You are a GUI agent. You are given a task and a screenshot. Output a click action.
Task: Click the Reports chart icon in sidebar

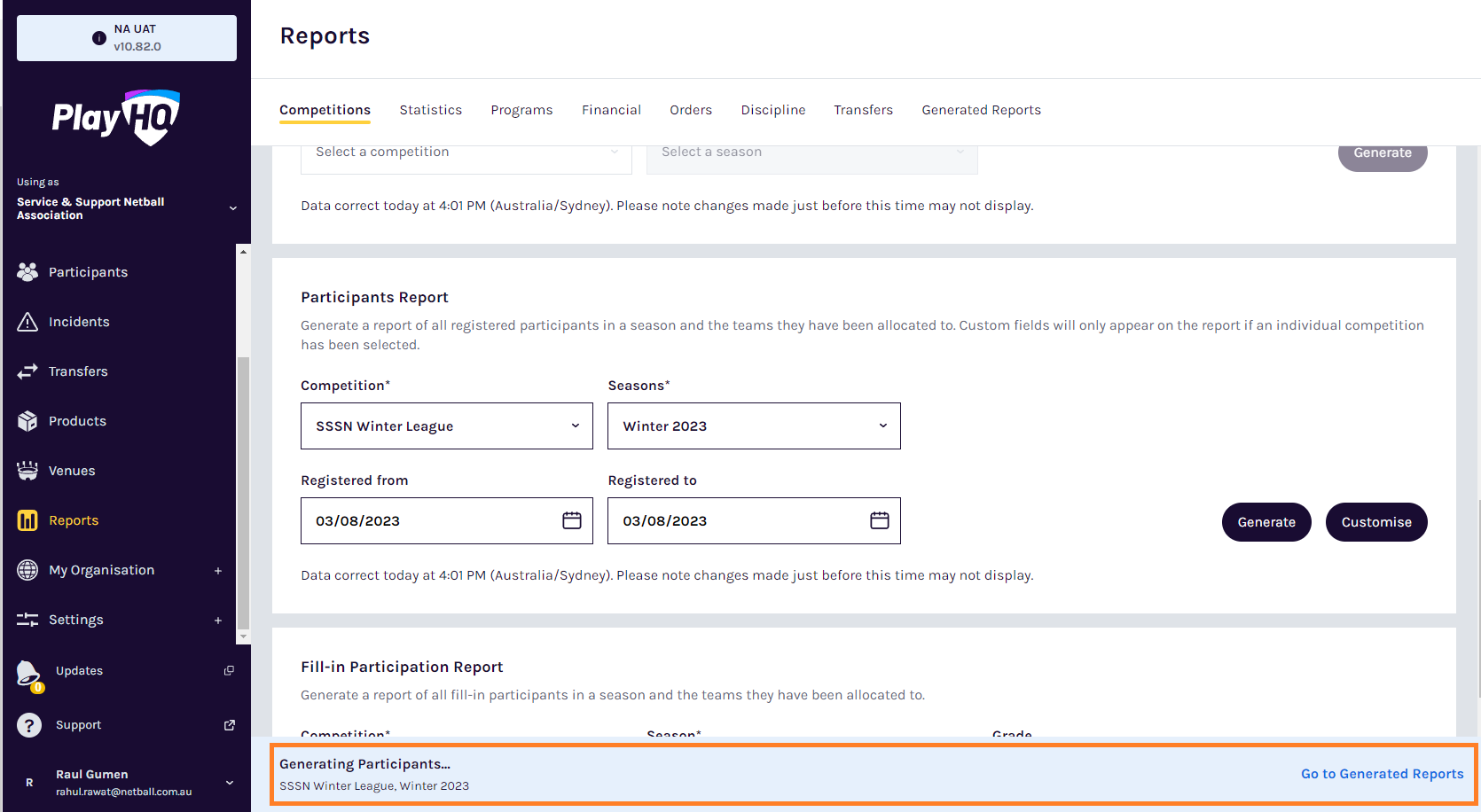click(x=27, y=520)
